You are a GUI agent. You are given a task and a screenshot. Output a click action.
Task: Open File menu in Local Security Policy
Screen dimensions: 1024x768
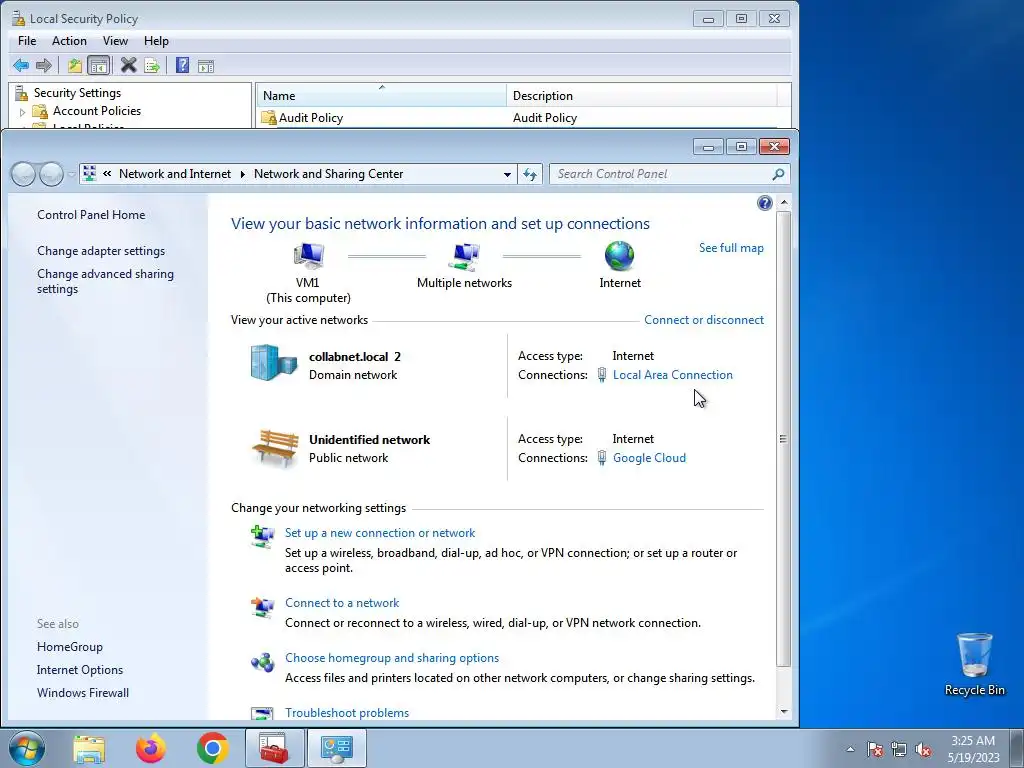click(x=27, y=40)
